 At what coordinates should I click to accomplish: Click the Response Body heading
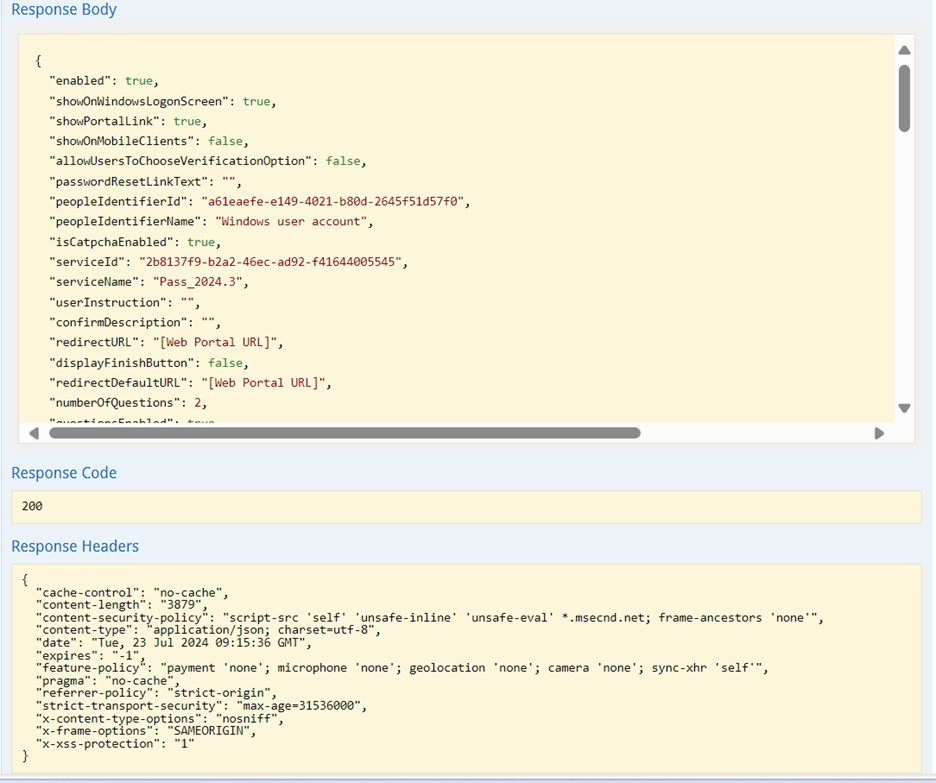coord(64,10)
